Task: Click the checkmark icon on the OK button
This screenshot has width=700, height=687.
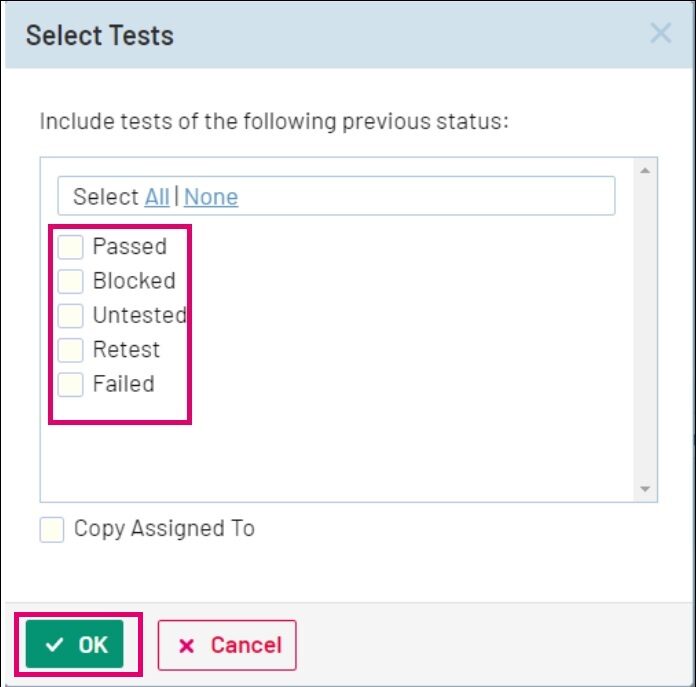Action: (x=55, y=645)
